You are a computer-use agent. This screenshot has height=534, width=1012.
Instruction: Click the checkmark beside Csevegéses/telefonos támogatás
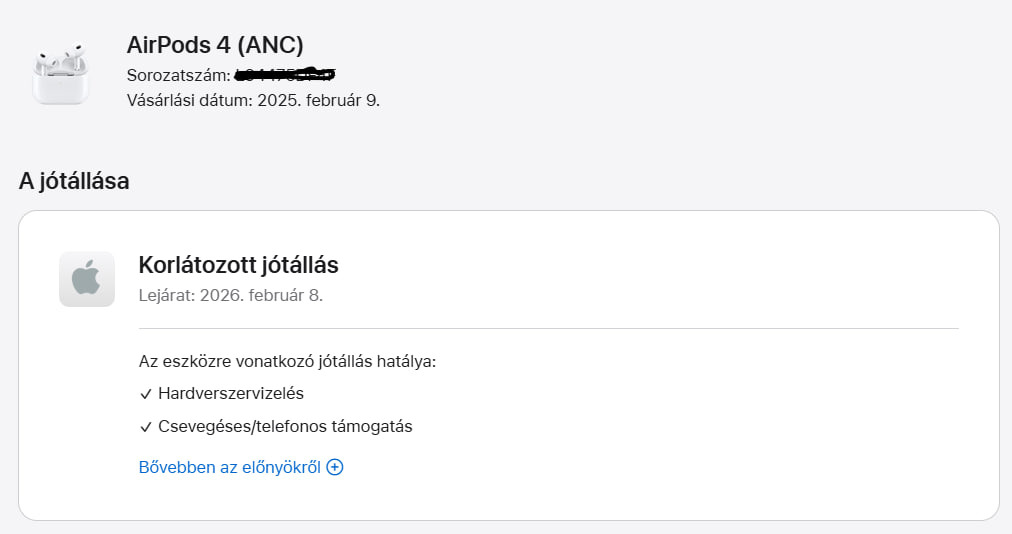pyautogui.click(x=146, y=427)
